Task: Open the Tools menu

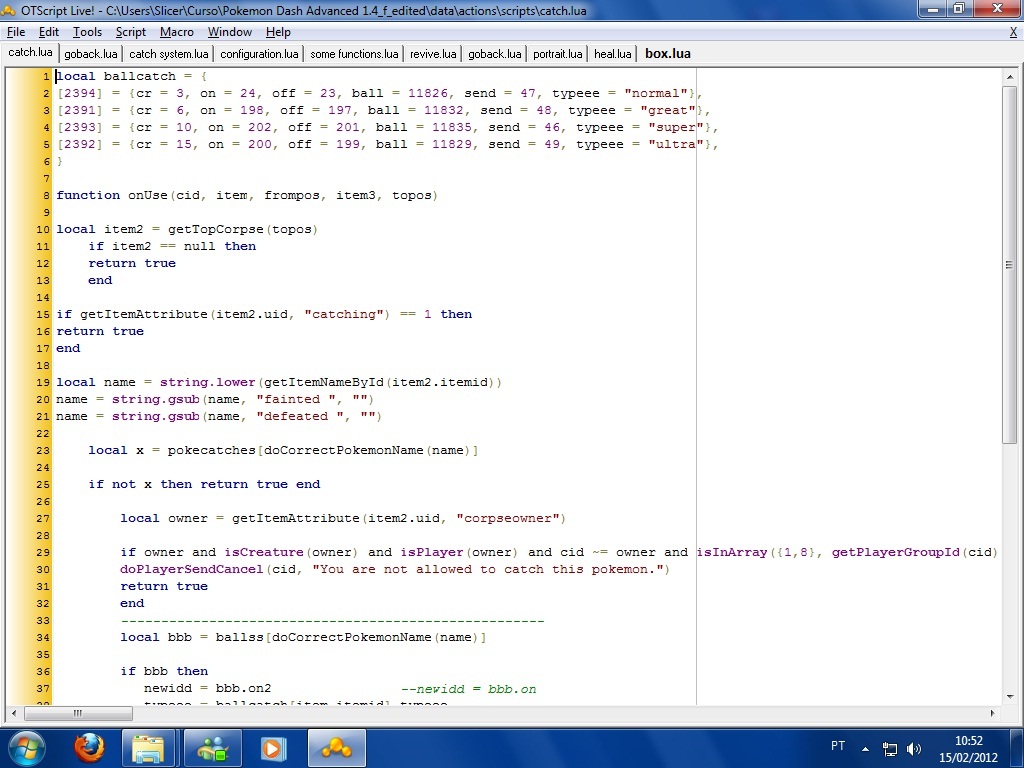Action: pos(87,32)
